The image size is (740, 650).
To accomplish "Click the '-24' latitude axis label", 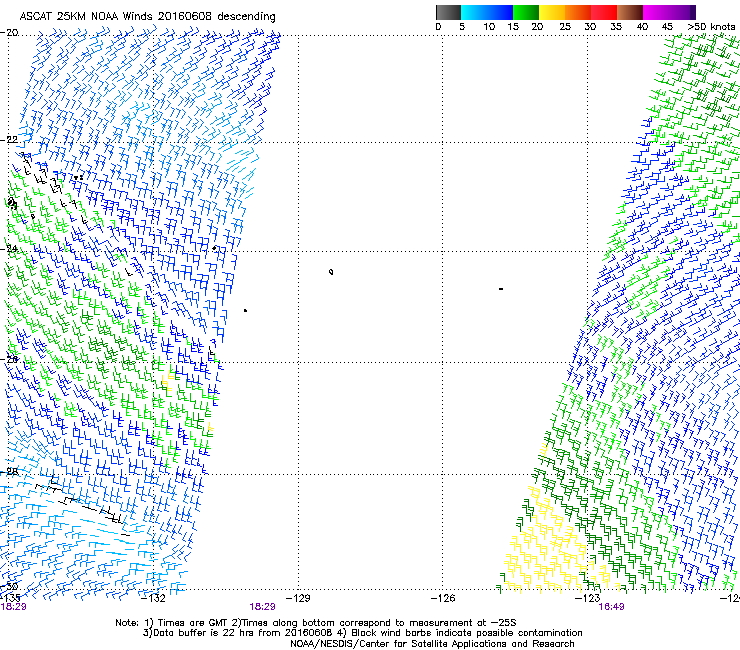I will 9,249.
